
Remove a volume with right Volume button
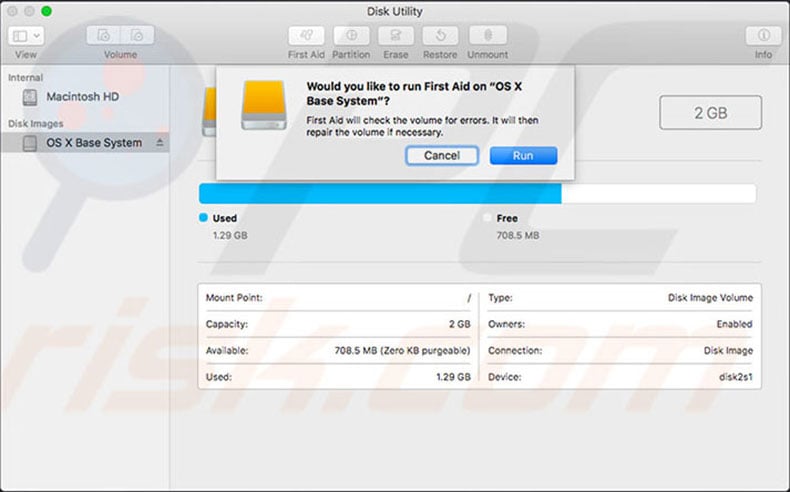click(x=137, y=35)
